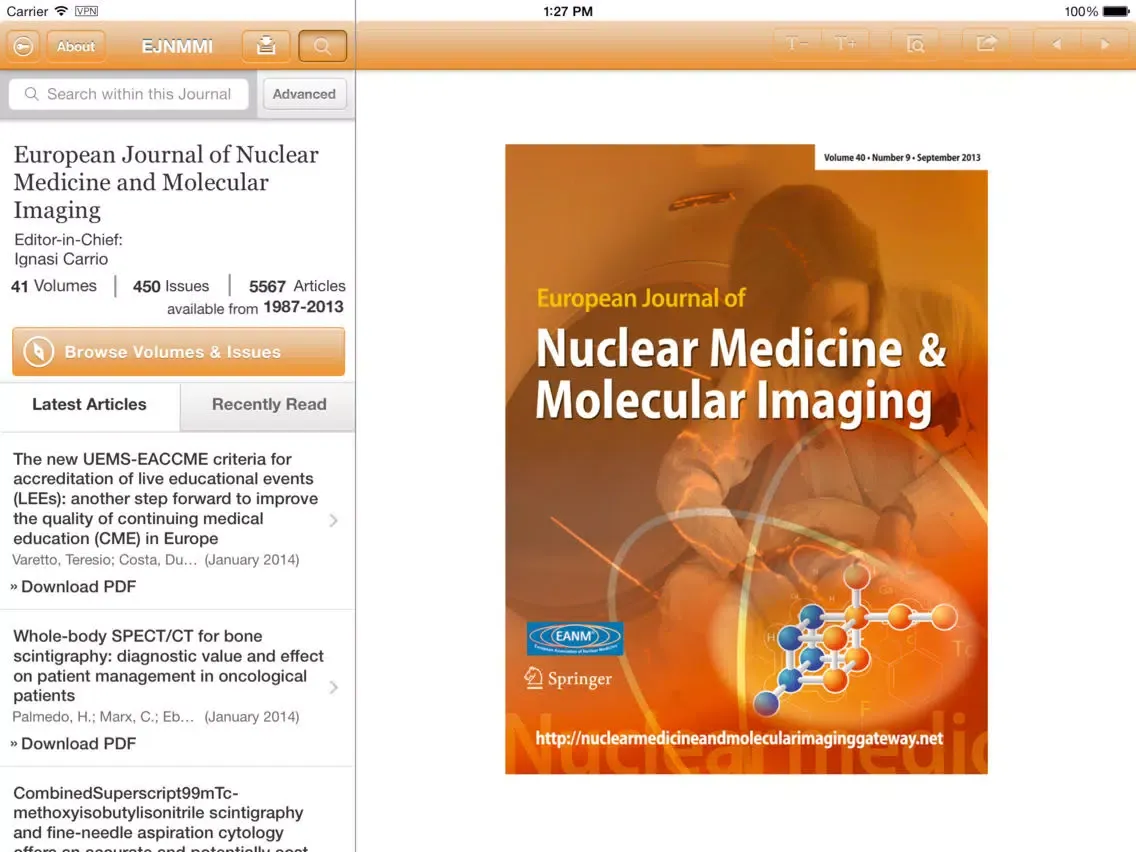Image resolution: width=1136 pixels, height=852 pixels.
Task: Switch to the Latest Articles tab
Action: [x=89, y=405]
